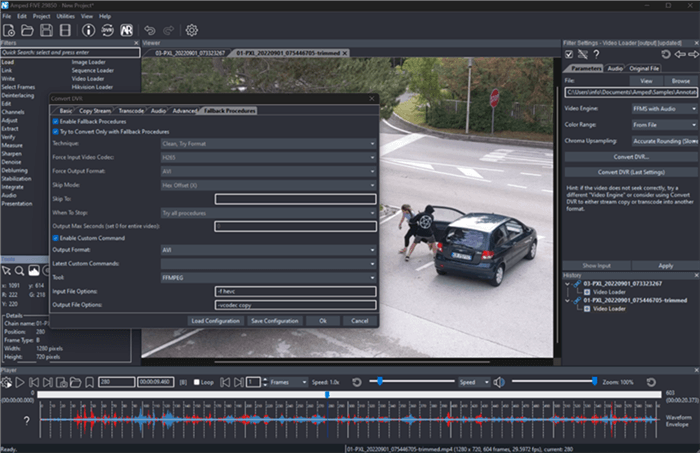This screenshot has width=700, height=453.
Task: Toggle the Enable Fallback Procedures checkbox
Action: point(56,120)
